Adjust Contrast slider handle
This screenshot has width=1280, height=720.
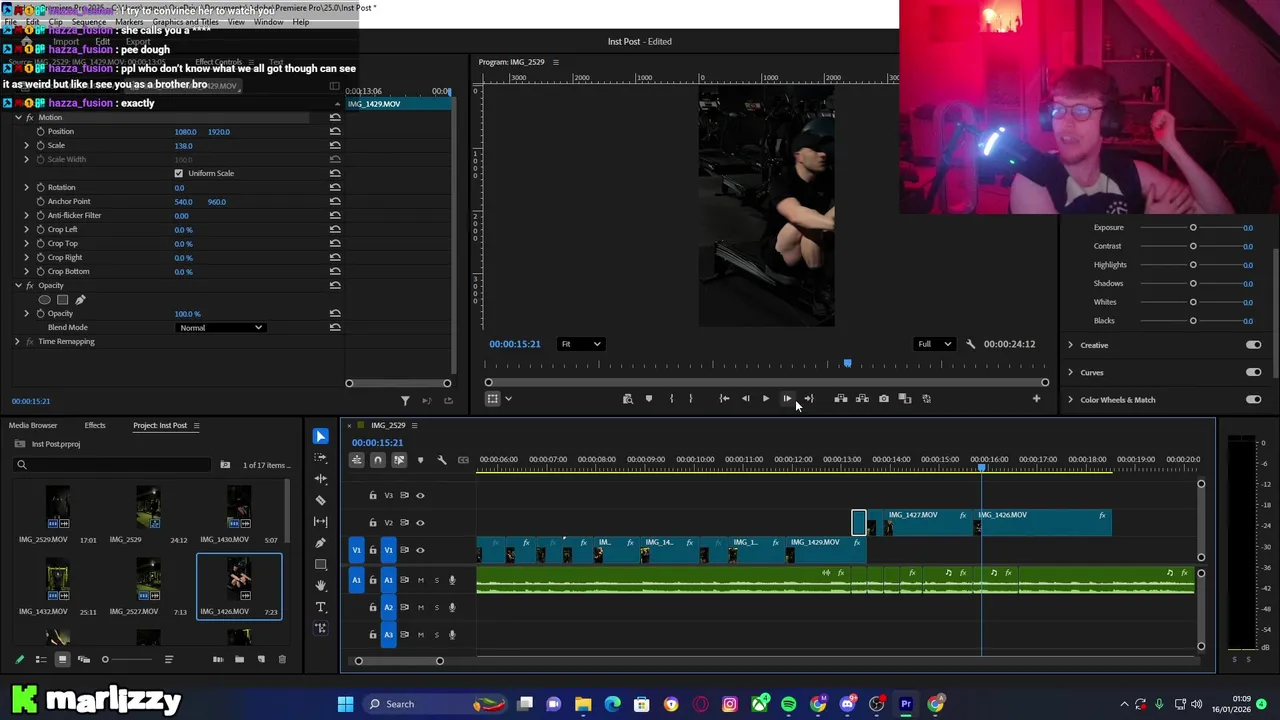click(1193, 246)
